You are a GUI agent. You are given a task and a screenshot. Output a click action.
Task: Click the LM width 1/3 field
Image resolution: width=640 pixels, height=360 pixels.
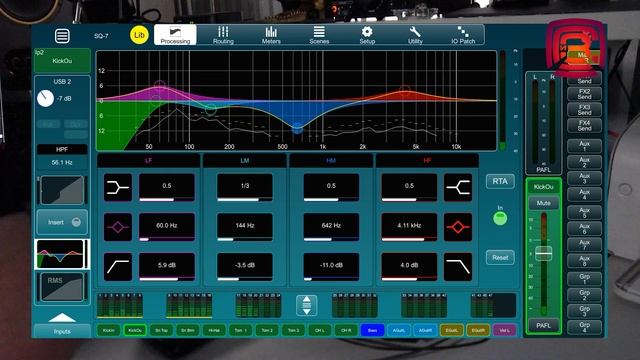point(245,187)
